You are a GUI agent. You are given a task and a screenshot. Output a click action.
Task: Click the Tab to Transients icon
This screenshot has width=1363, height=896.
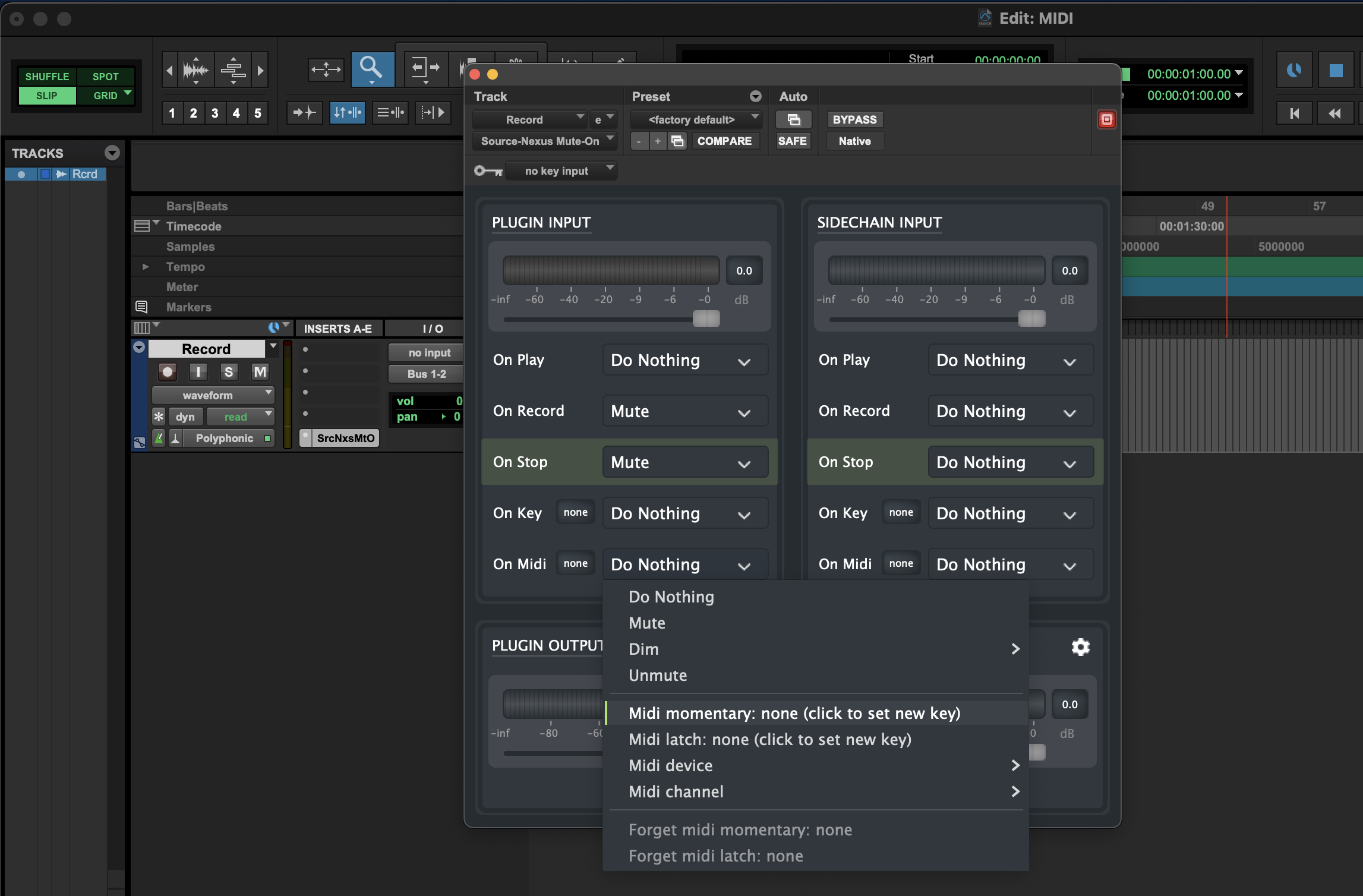point(304,112)
